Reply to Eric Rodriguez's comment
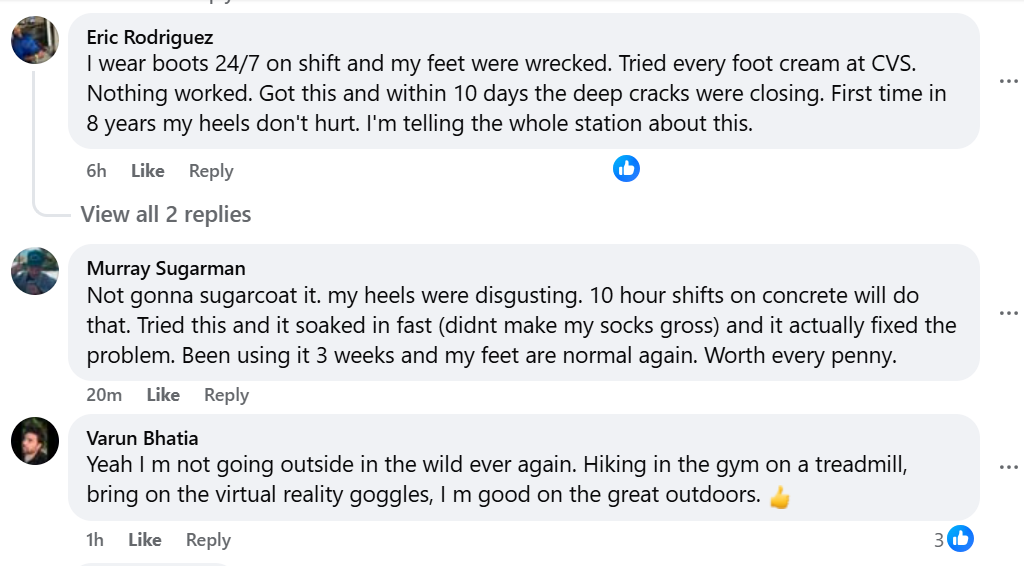The image size is (1024, 566). (x=211, y=171)
